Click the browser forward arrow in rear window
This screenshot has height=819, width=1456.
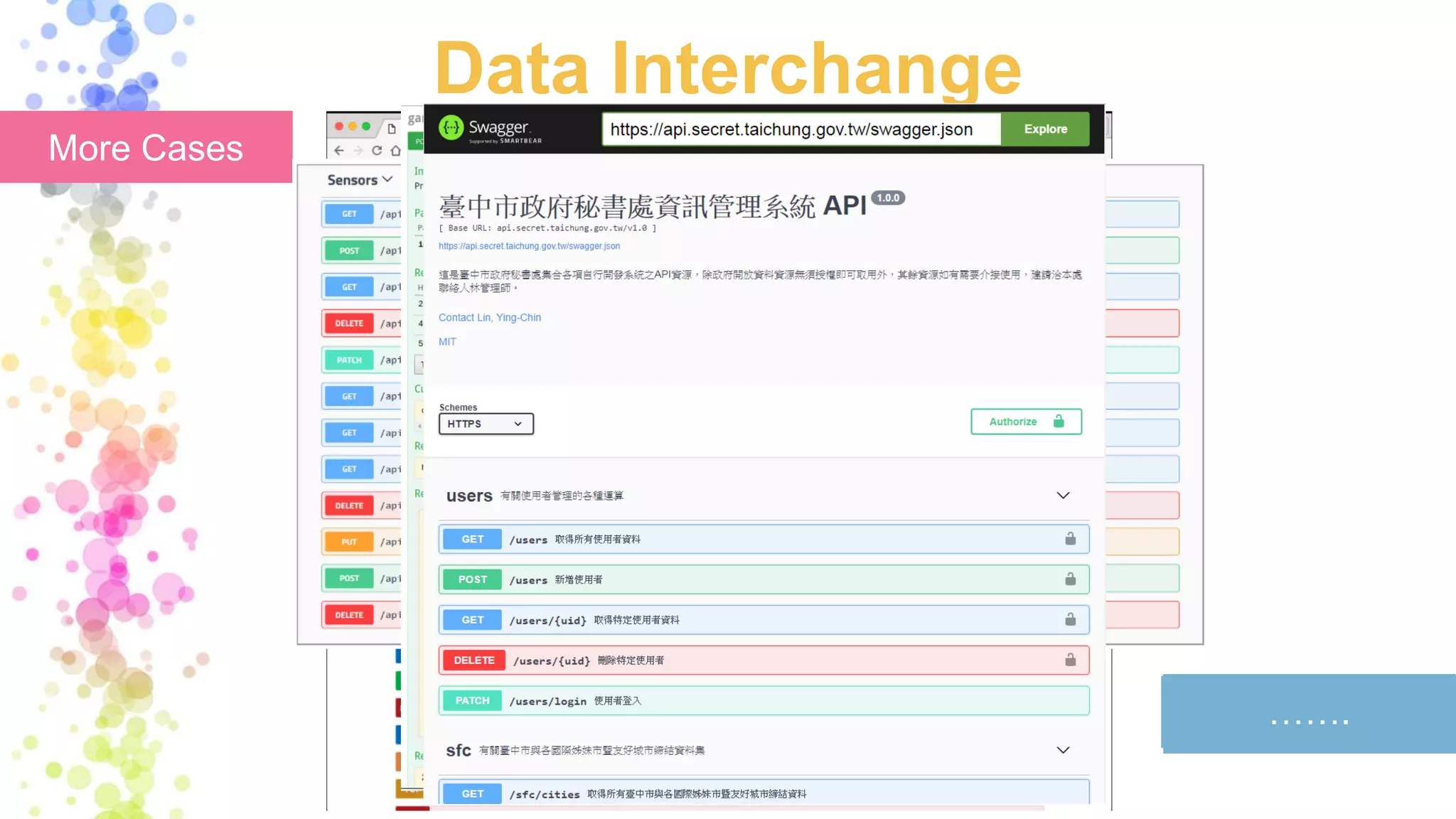pos(358,151)
